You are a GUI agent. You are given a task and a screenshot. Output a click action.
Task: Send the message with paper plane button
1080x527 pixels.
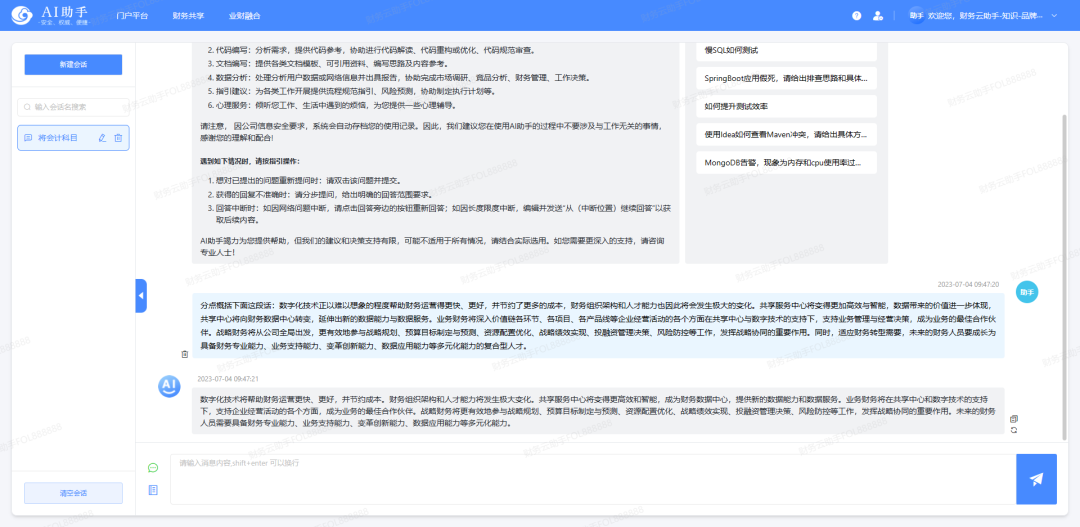tap(1036, 479)
